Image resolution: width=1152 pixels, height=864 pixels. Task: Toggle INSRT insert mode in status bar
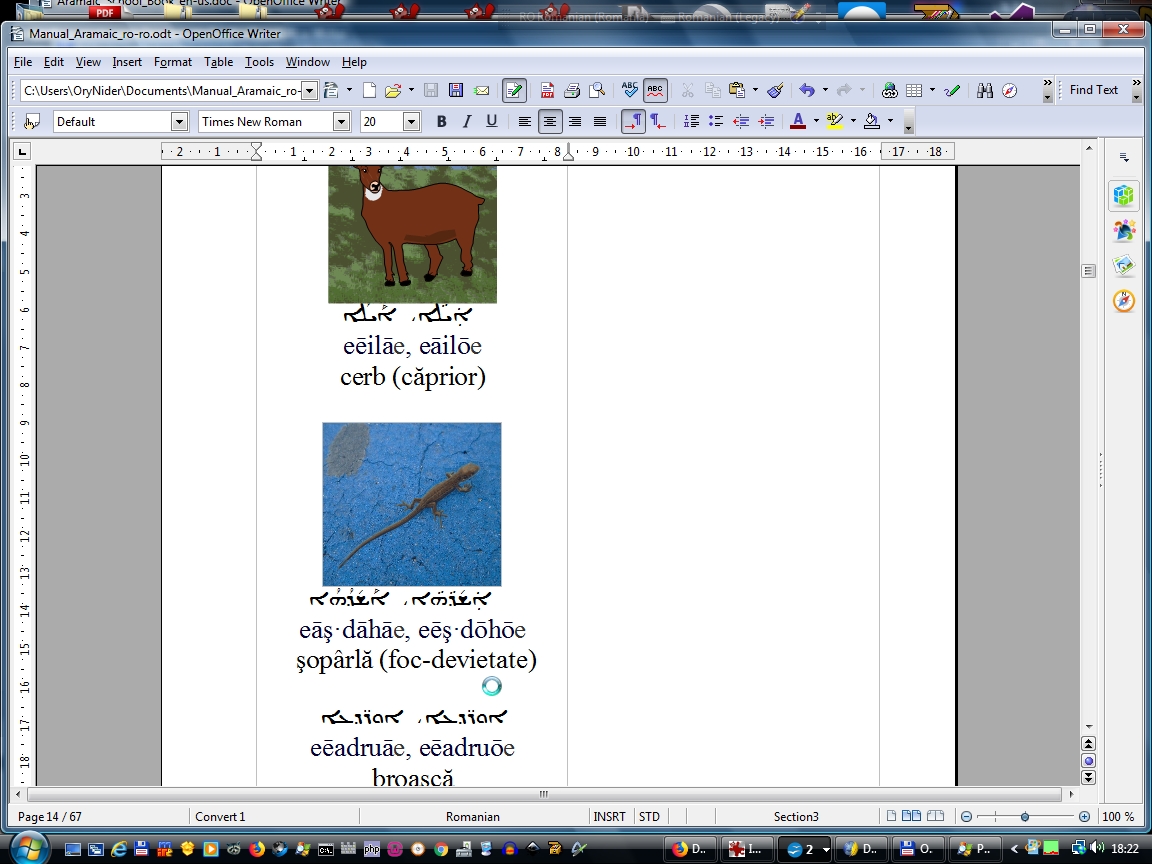[x=609, y=817]
